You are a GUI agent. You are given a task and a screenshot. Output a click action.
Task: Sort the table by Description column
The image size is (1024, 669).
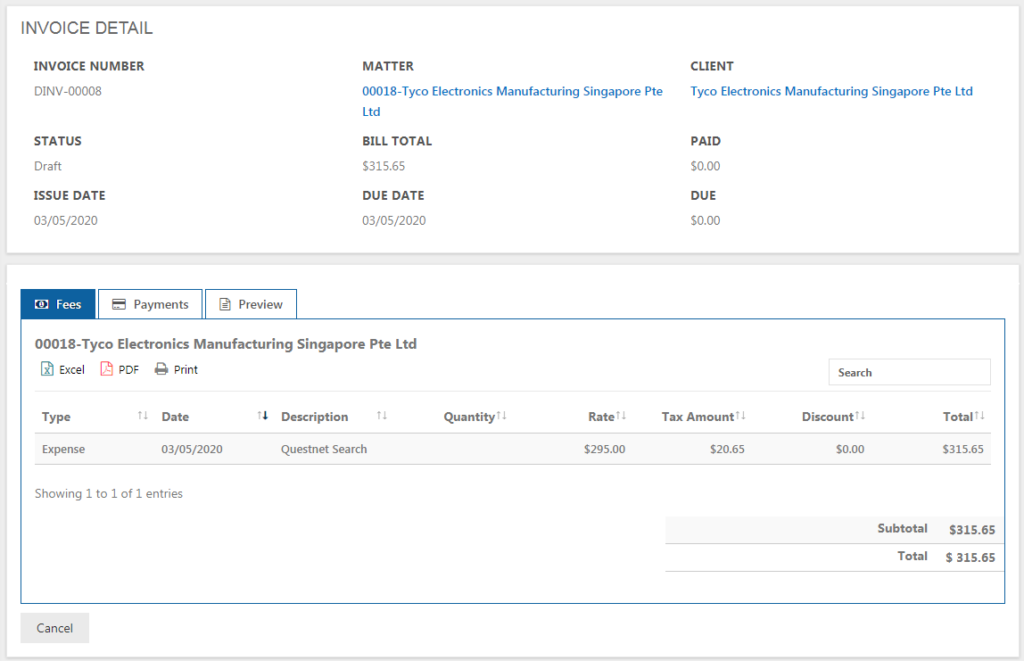click(334, 416)
